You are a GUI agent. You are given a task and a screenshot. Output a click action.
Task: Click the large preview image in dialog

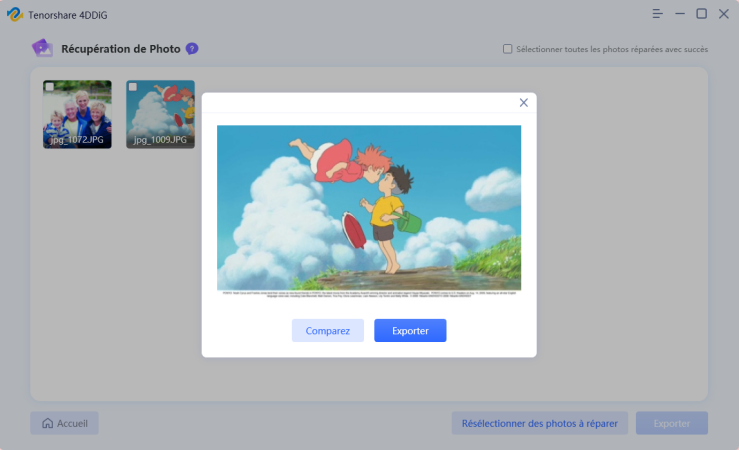tap(369, 211)
